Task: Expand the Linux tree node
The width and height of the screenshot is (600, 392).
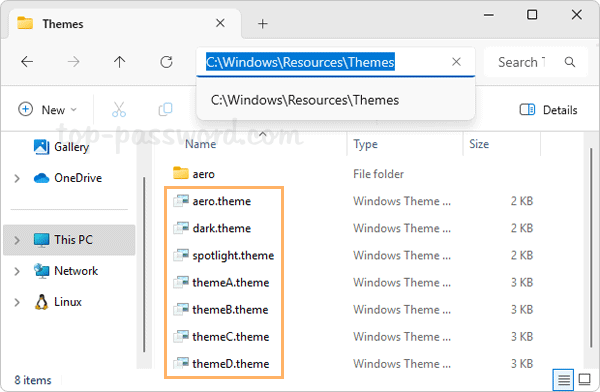Action: [x=17, y=302]
